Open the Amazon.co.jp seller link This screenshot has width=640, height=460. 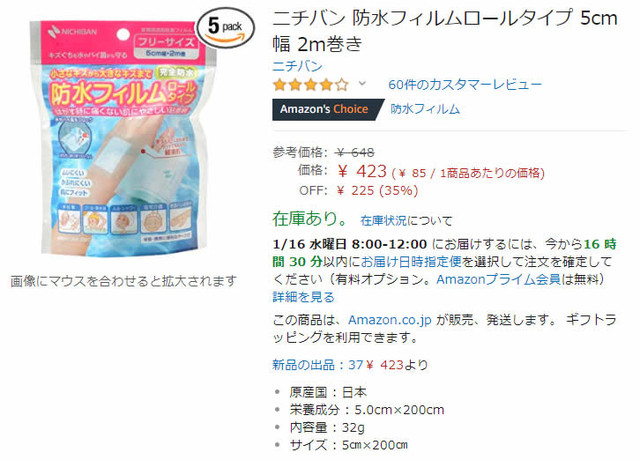point(390,320)
